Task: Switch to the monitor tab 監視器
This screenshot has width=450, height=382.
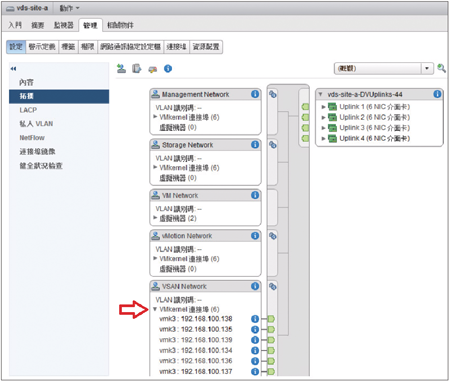Action: pyautogui.click(x=64, y=25)
